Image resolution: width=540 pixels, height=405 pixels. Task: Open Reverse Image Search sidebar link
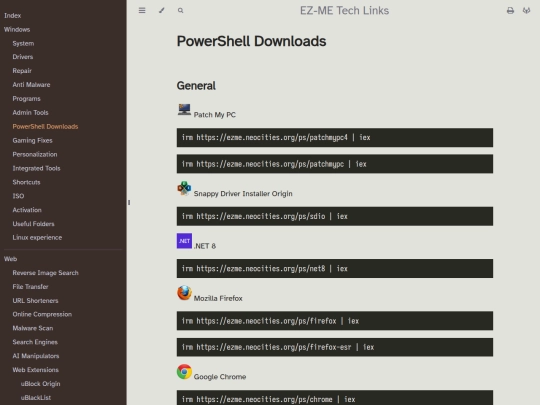point(45,273)
